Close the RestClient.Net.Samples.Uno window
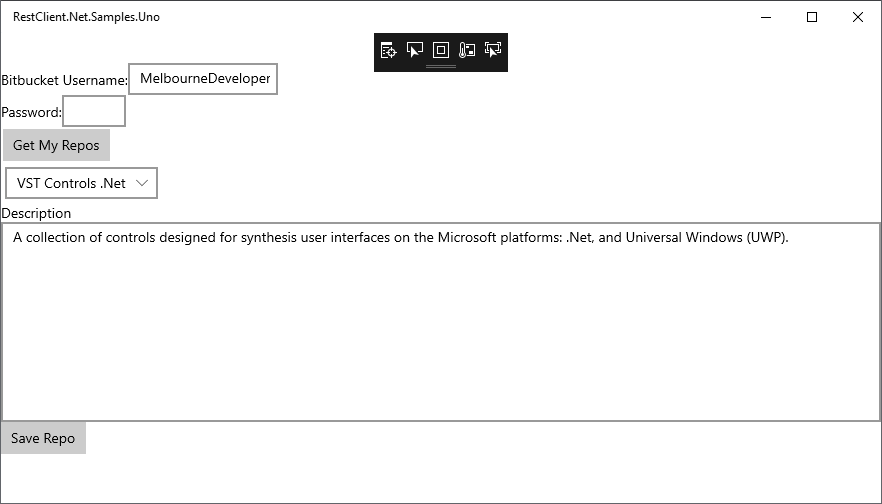 pos(857,17)
